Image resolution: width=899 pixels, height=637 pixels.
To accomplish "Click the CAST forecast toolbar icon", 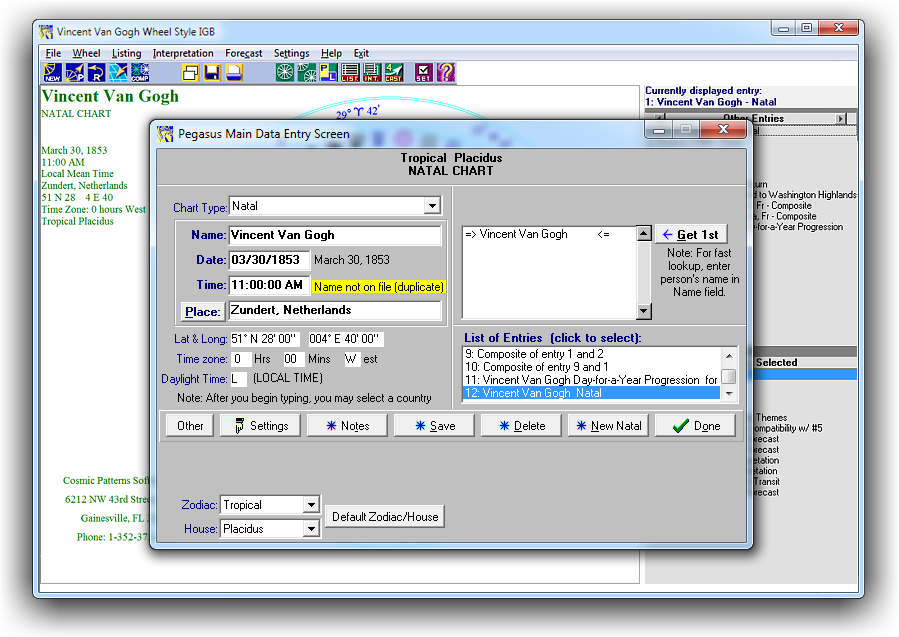I will [394, 73].
